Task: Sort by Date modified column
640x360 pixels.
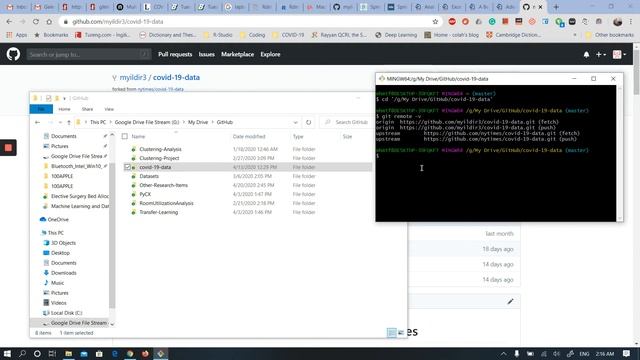Action: (249, 136)
